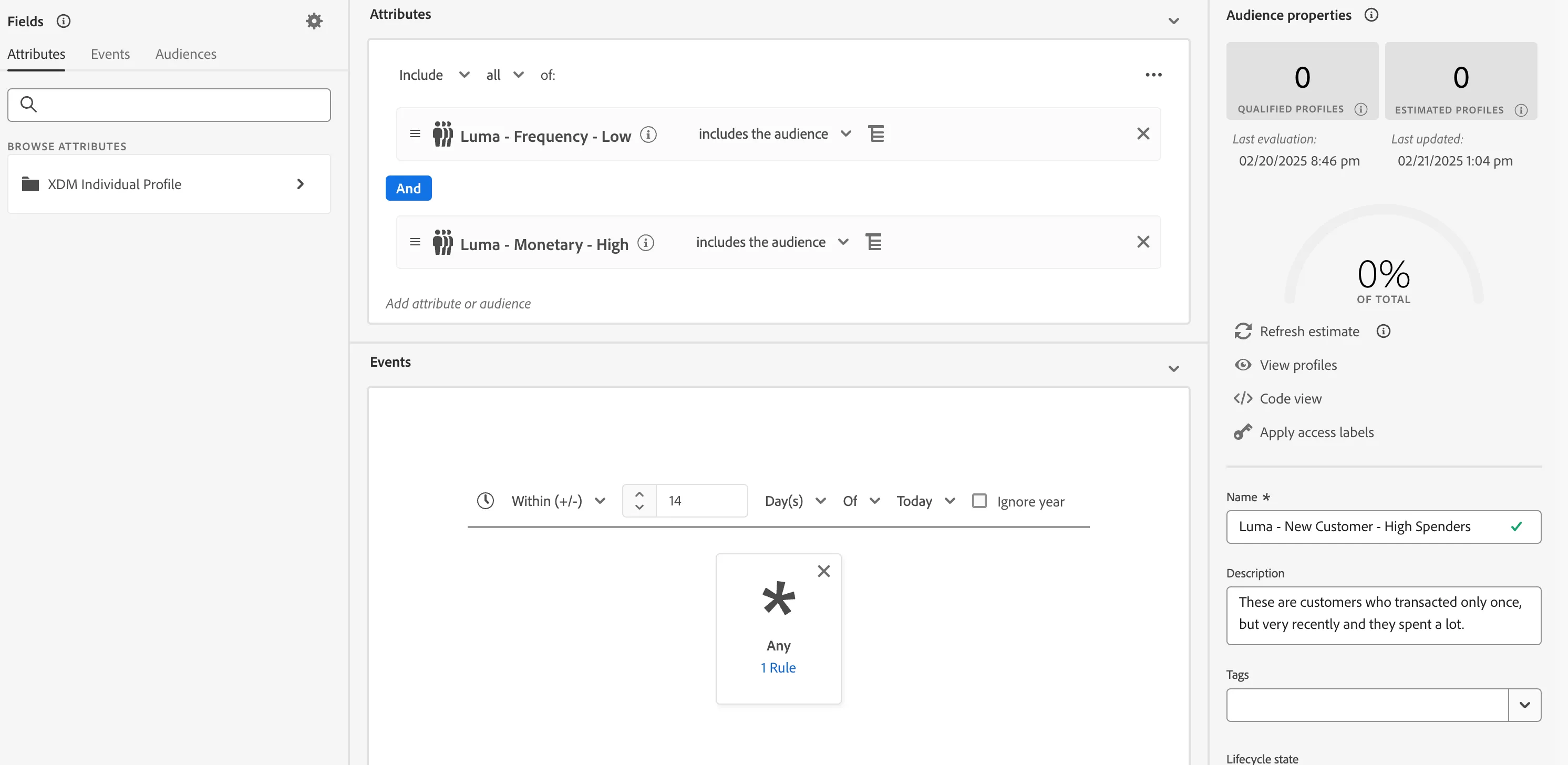1568x765 pixels.
Task: Open the Within (+/-) dropdown
Action: tap(558, 501)
